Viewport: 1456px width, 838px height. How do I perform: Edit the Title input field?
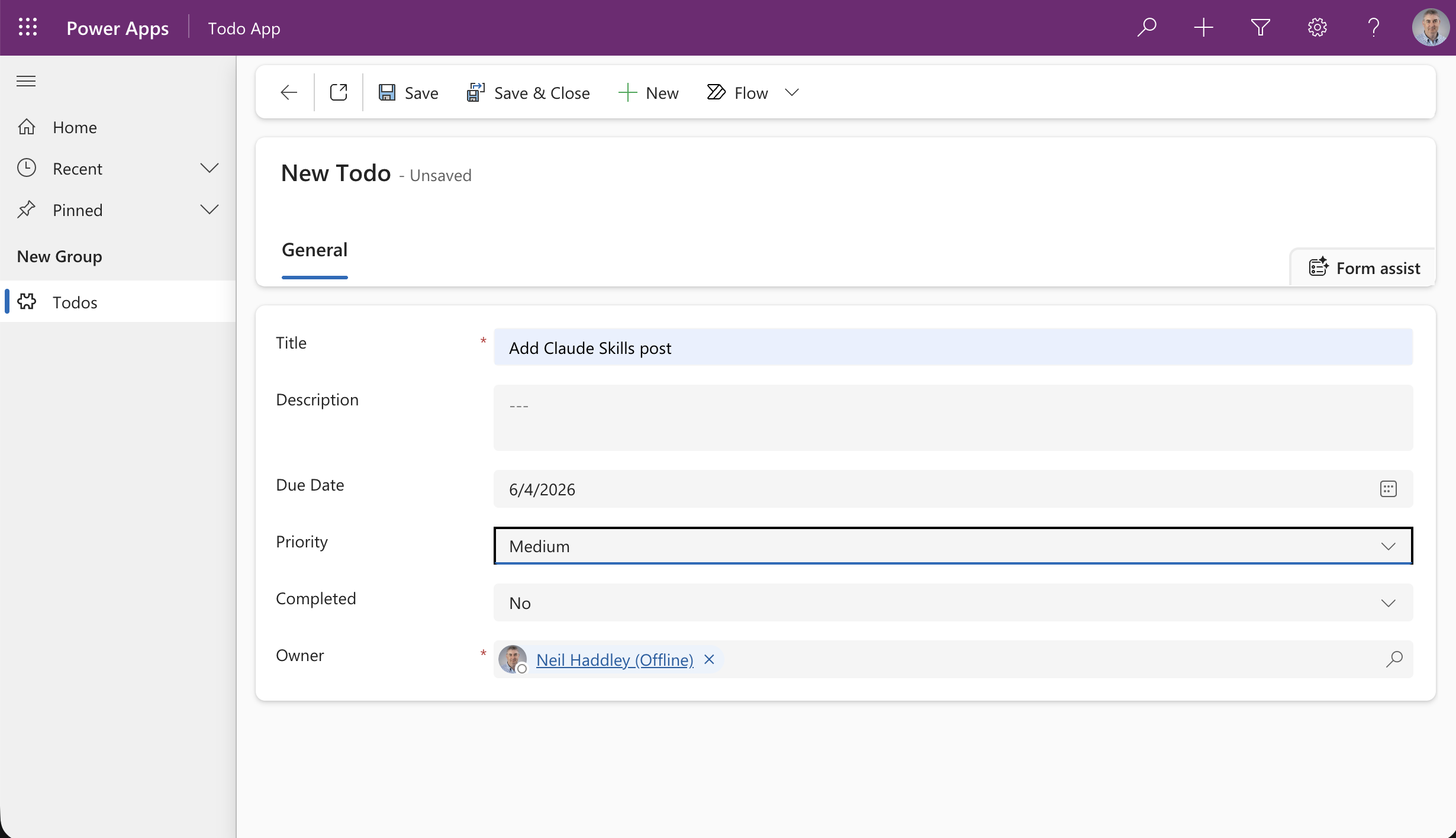(x=954, y=347)
